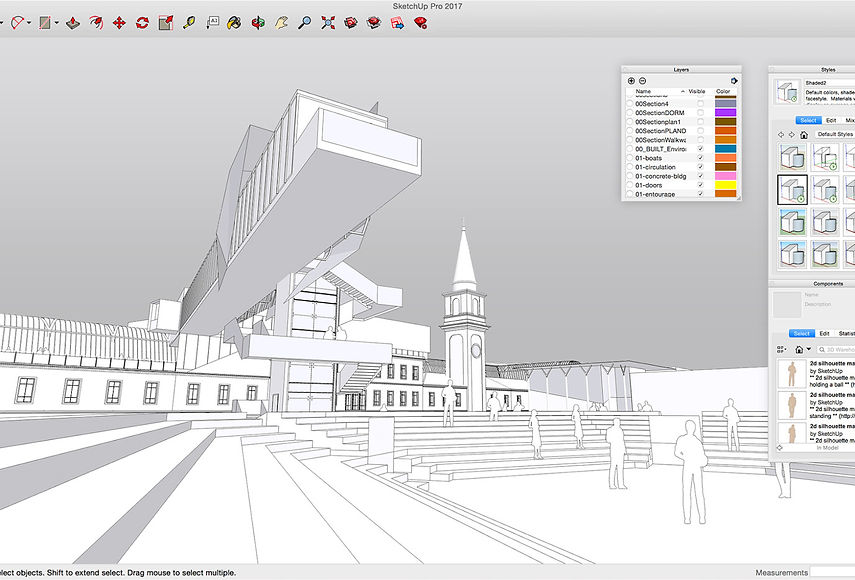Click the home icon in Components panel

pyautogui.click(x=799, y=349)
